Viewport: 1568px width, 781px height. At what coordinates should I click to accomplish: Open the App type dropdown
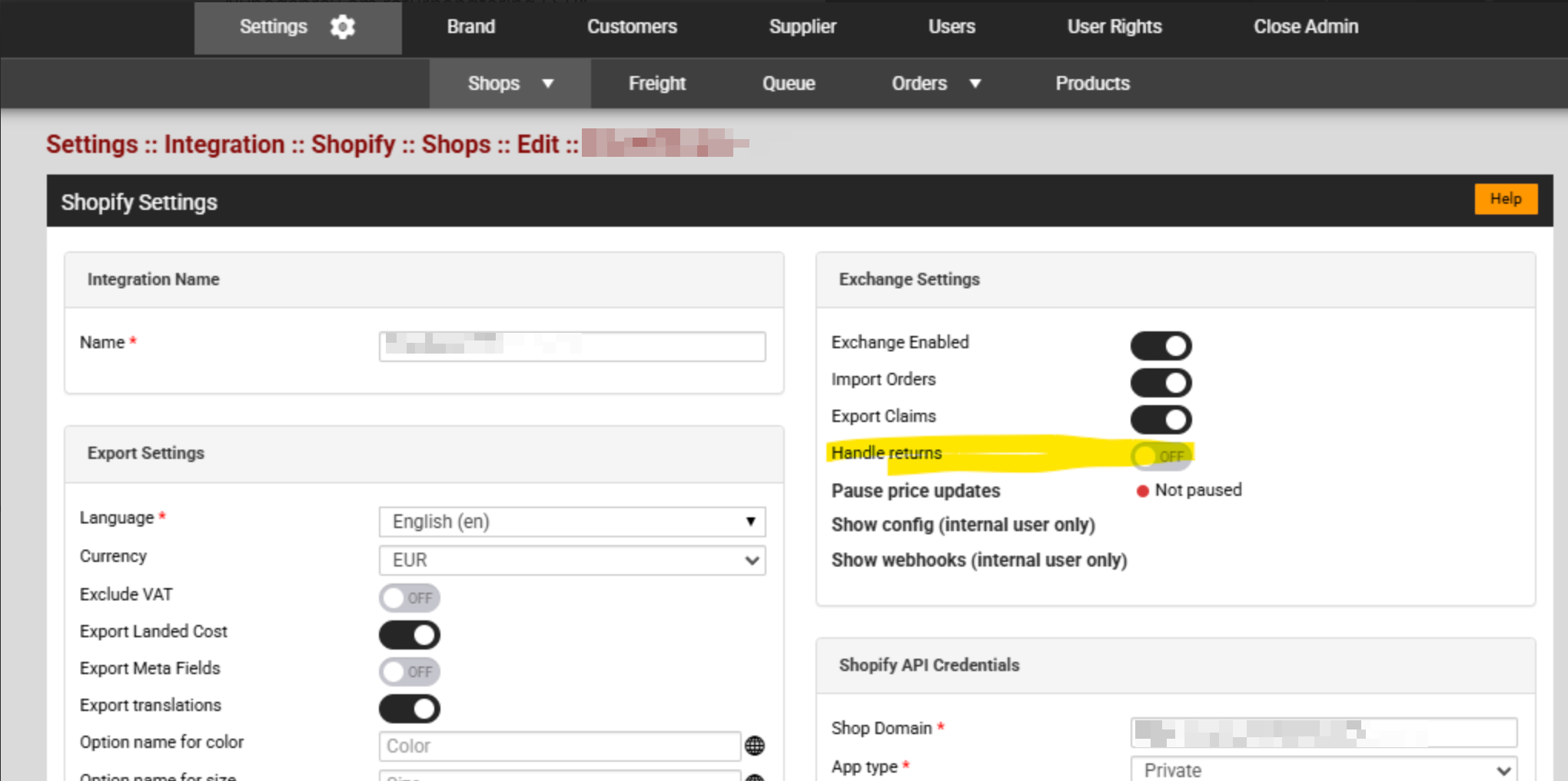1324,769
